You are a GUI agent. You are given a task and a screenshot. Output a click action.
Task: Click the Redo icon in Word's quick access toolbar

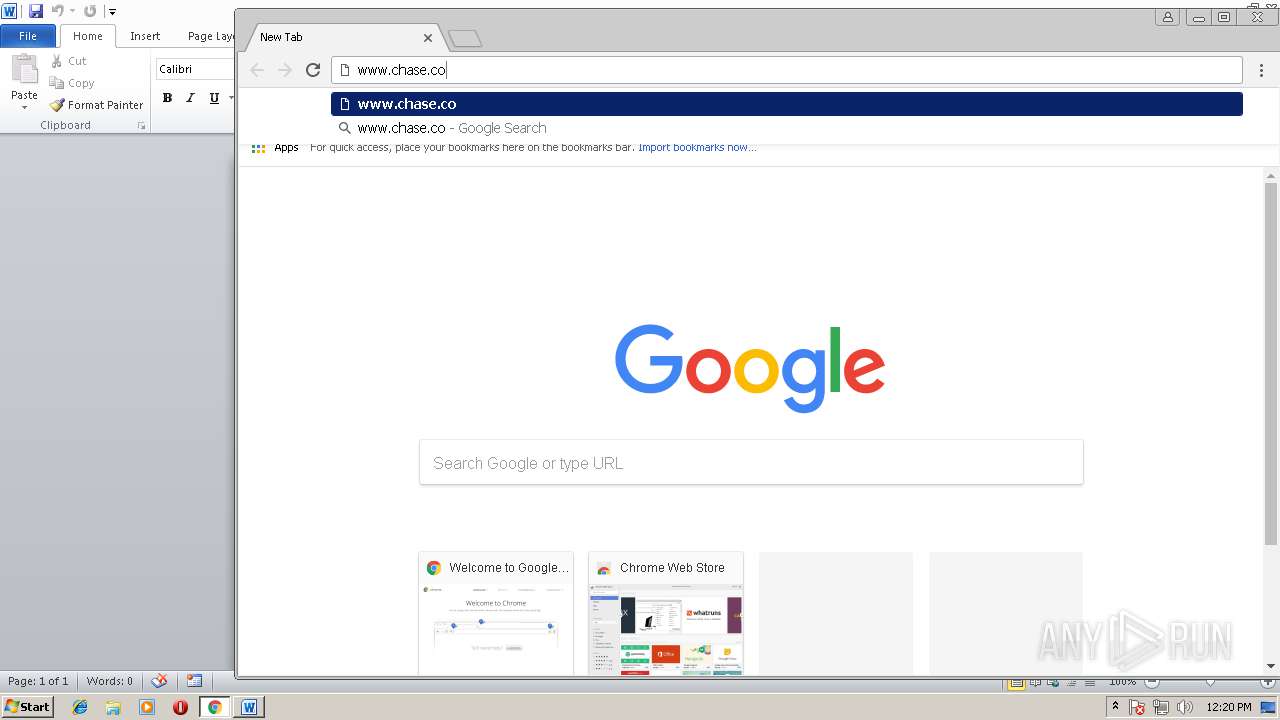90,11
